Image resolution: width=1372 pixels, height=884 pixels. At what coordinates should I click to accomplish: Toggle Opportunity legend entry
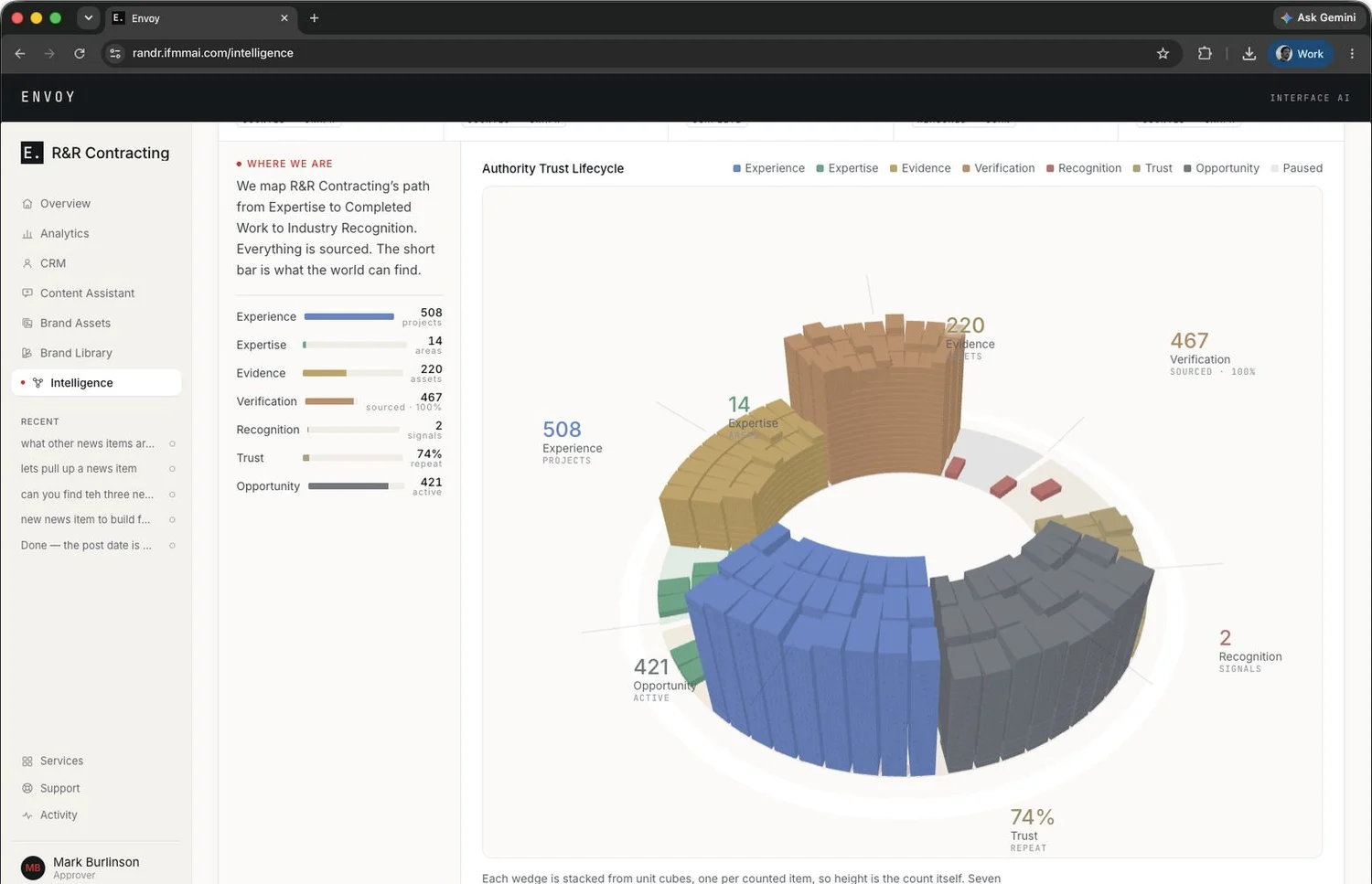pos(1221,168)
